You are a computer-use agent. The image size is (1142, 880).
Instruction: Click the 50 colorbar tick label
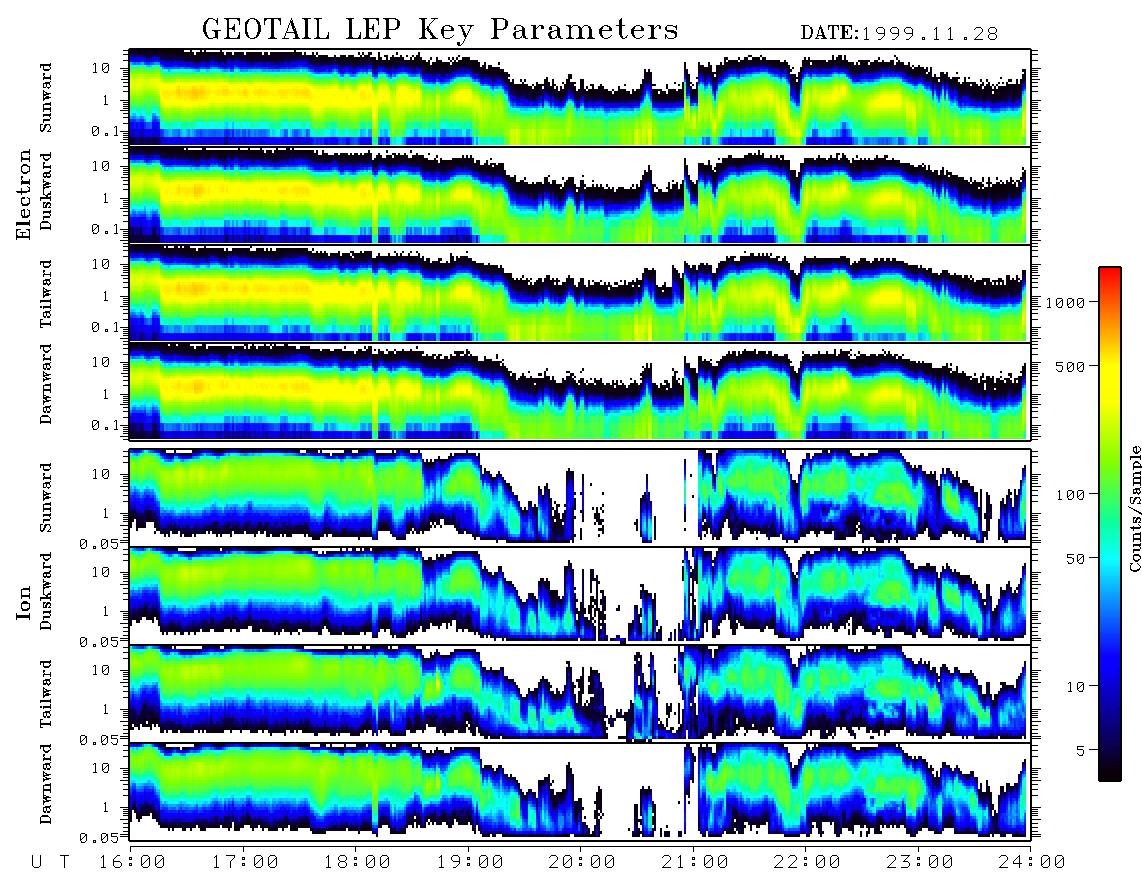pyautogui.click(x=1076, y=559)
